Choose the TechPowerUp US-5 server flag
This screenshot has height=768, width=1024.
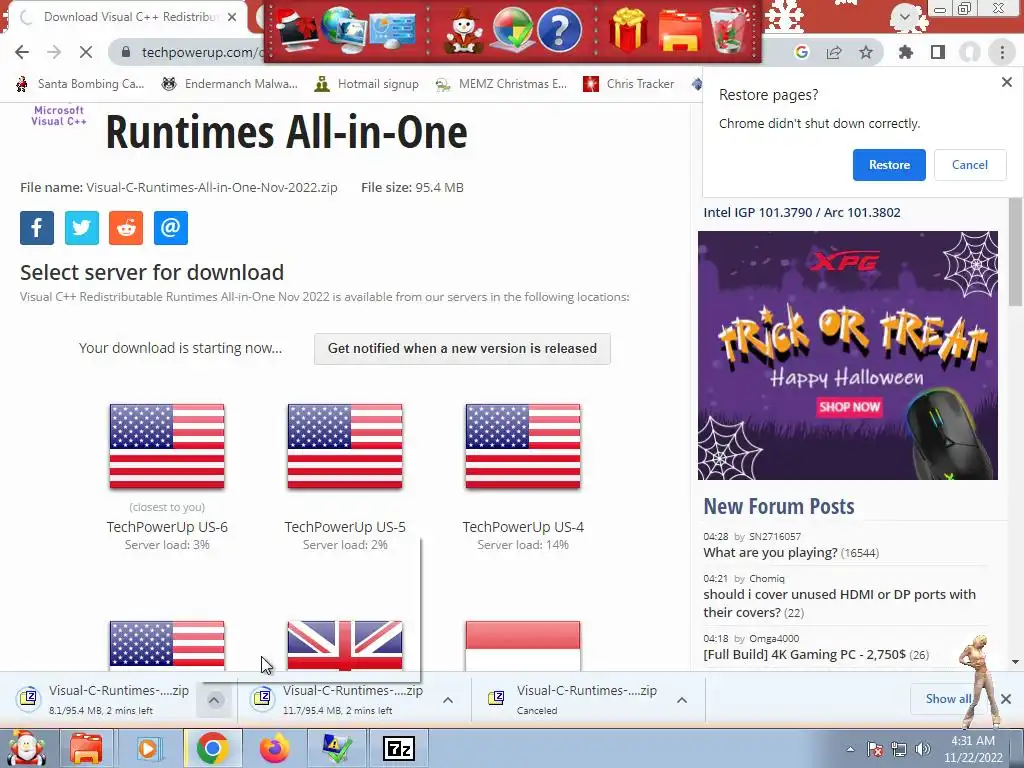(345, 446)
